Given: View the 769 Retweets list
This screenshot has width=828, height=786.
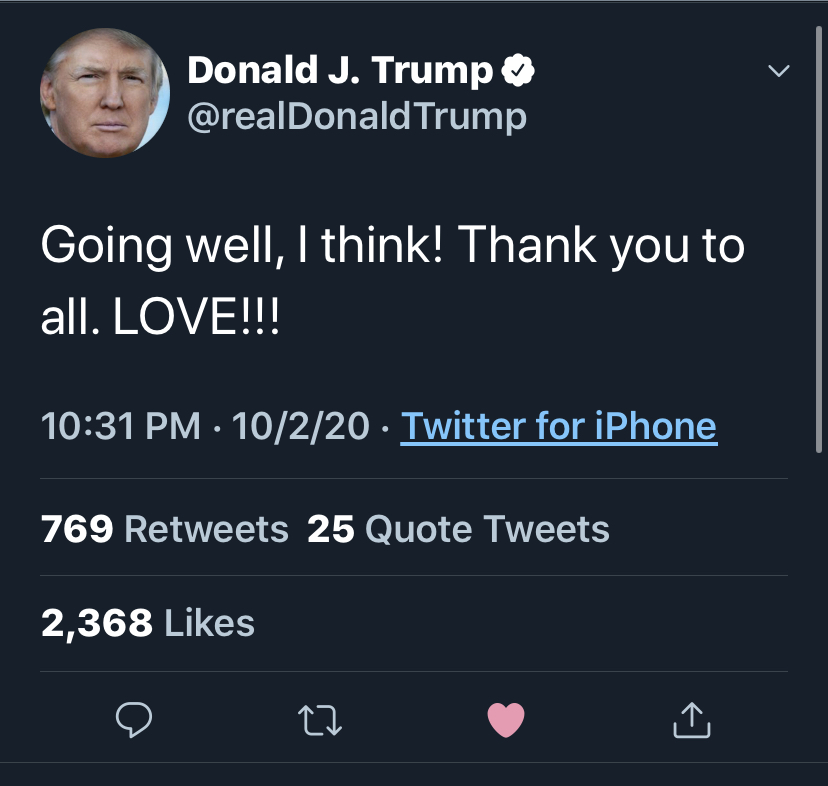Looking at the screenshot, I should click(165, 529).
